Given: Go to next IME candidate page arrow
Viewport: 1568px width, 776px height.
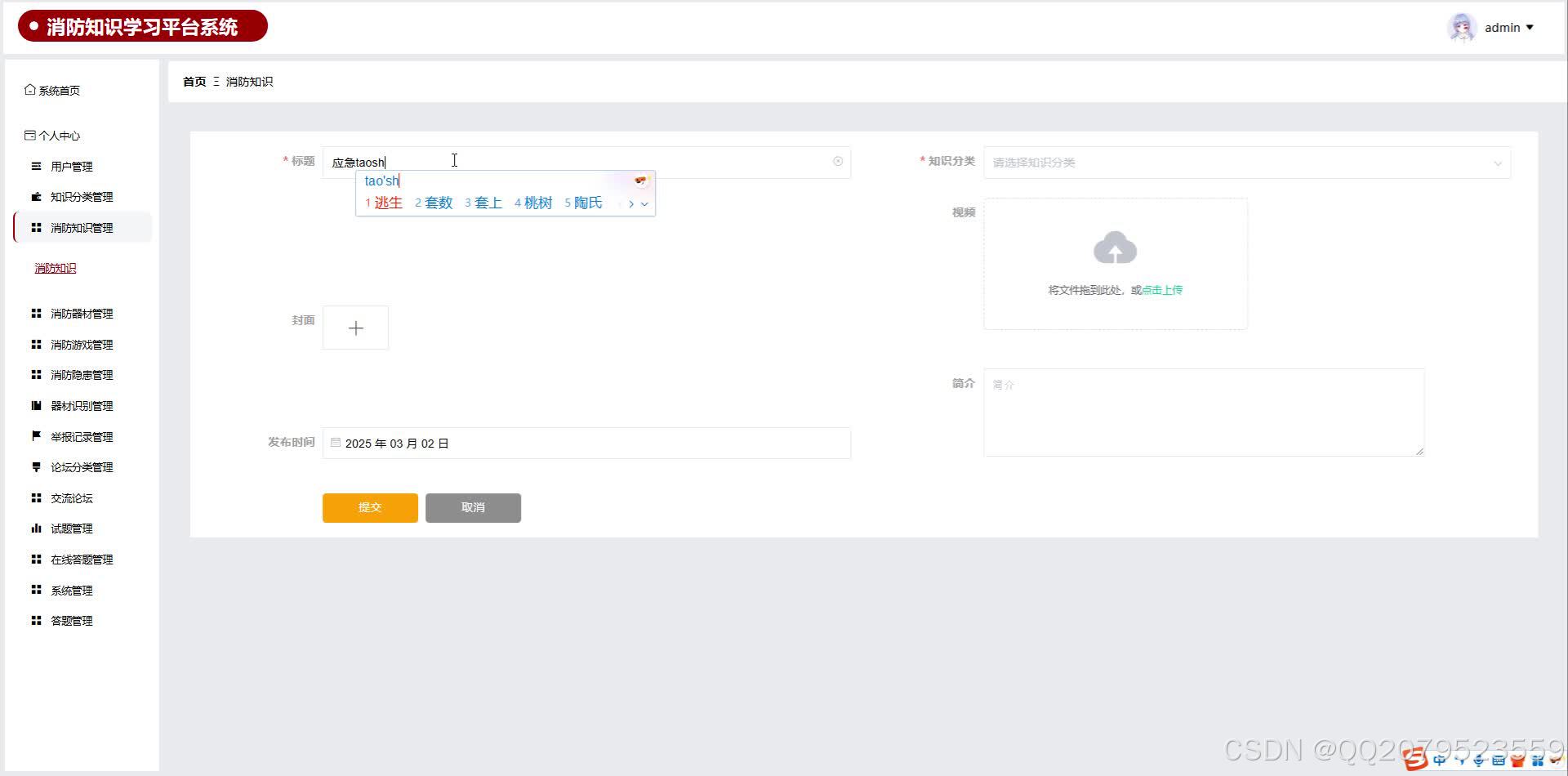Looking at the screenshot, I should click(x=631, y=204).
